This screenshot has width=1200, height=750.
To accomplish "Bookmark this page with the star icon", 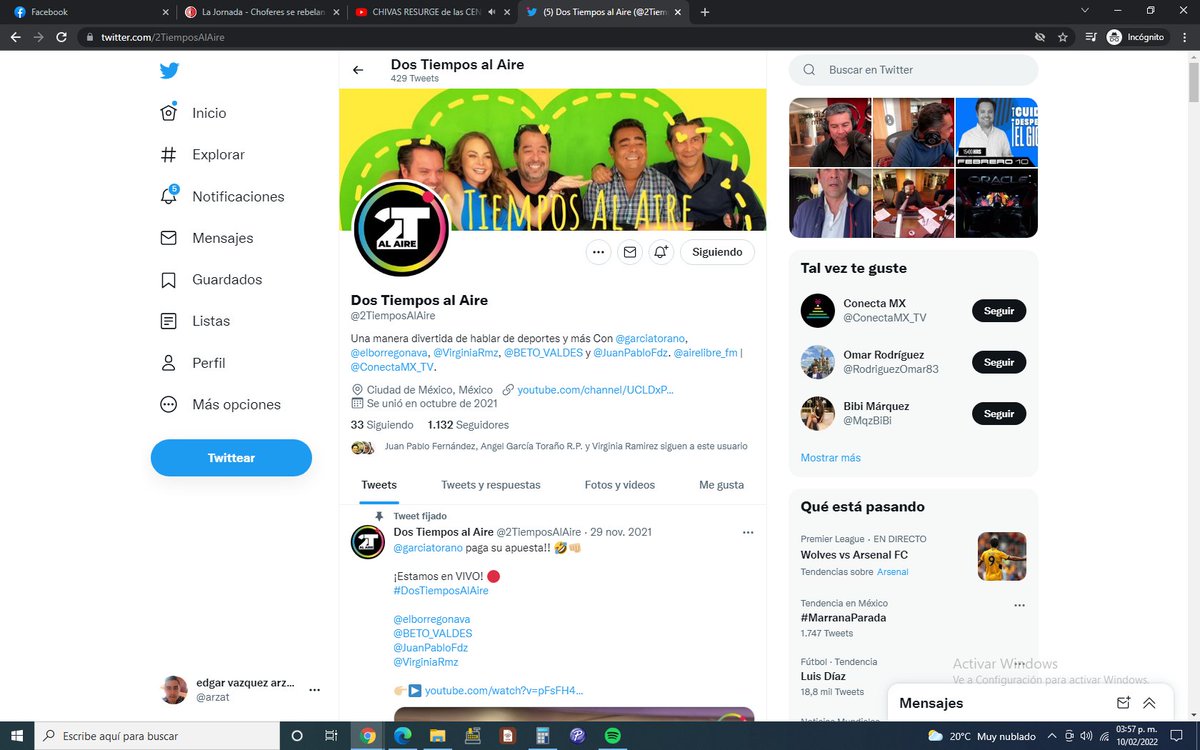I will pos(1063,37).
